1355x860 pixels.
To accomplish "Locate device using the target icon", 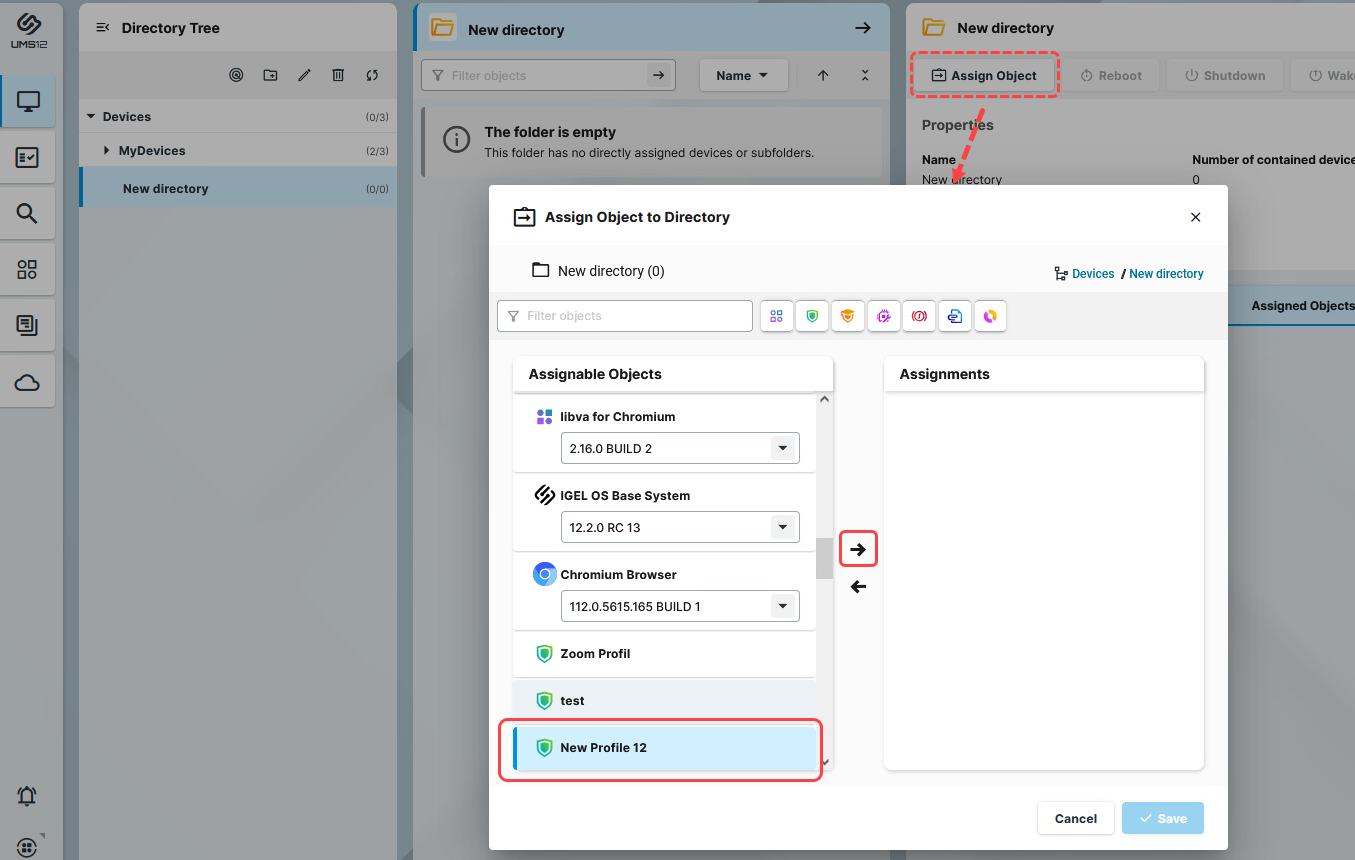I will tap(236, 74).
